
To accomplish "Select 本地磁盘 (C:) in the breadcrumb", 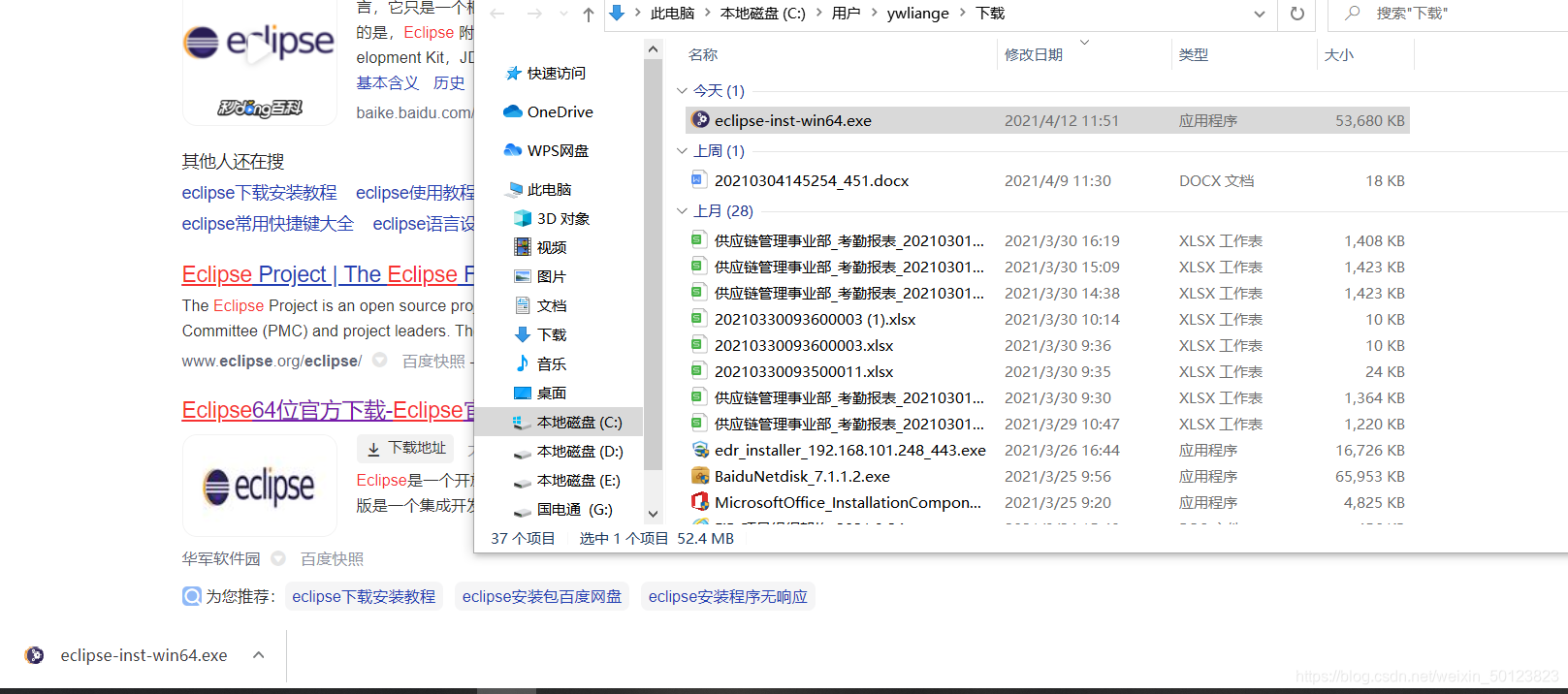I will pos(763,14).
